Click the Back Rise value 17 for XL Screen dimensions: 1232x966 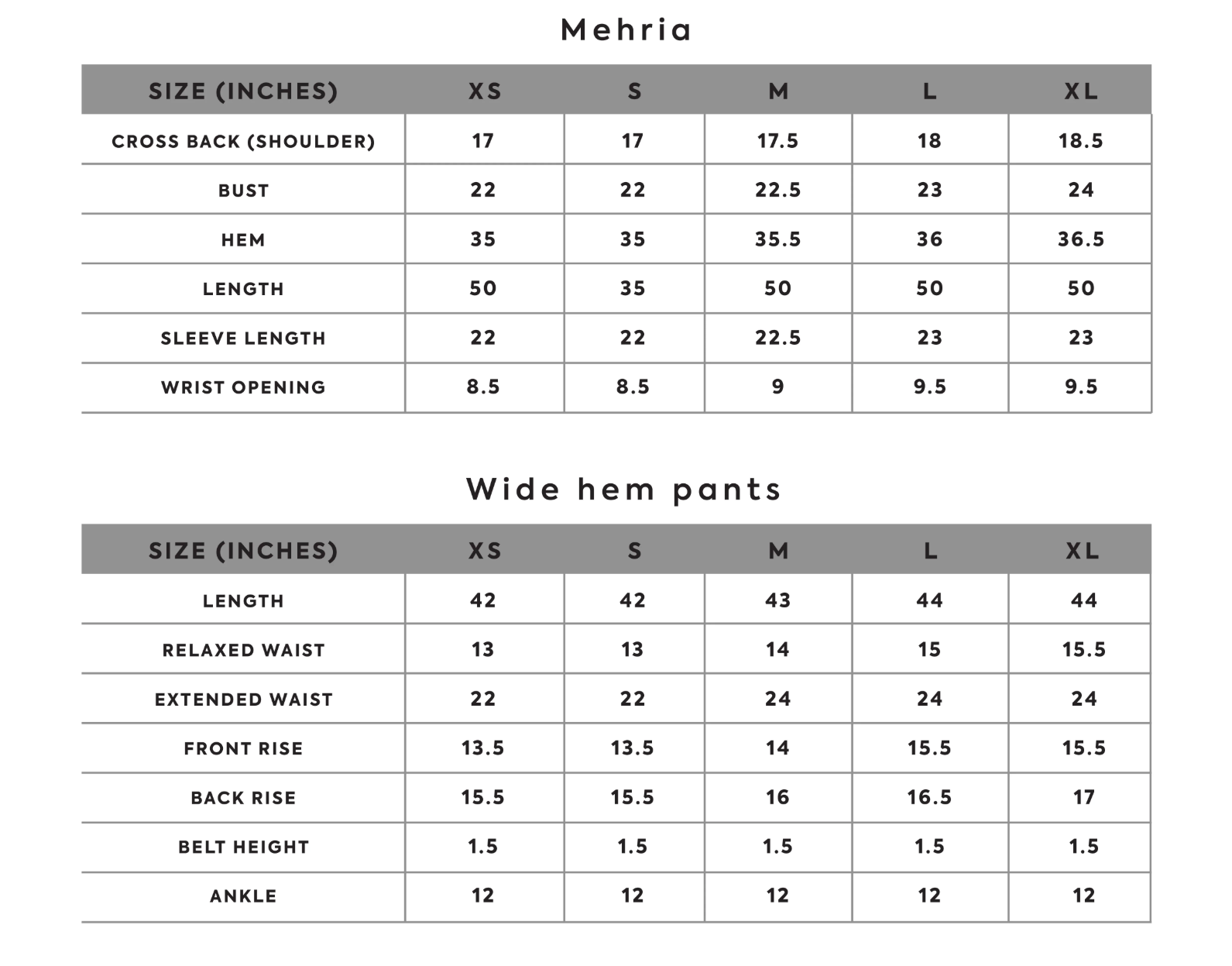click(x=1083, y=797)
